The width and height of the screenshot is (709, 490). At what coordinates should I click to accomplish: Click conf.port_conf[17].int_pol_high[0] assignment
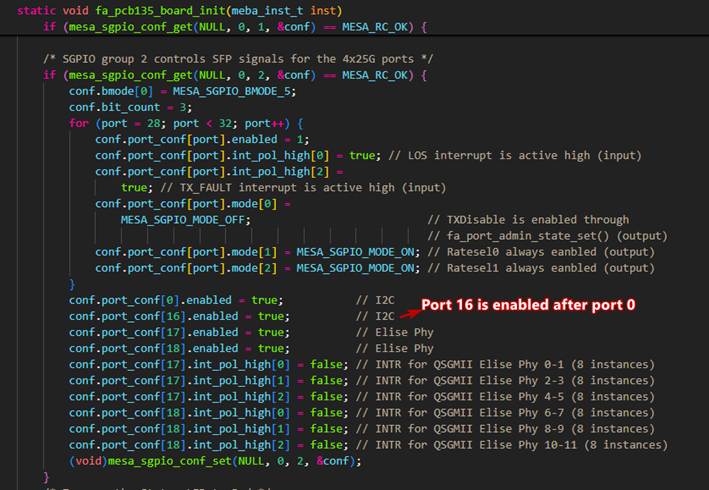208,364
